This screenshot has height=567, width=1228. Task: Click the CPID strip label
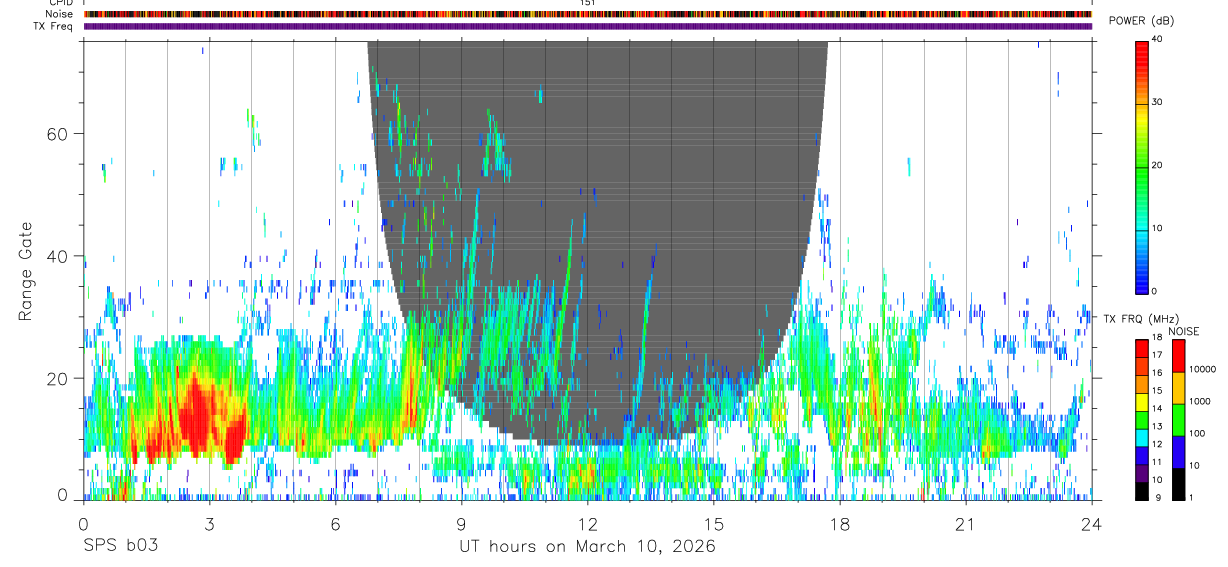[x=59, y=3]
